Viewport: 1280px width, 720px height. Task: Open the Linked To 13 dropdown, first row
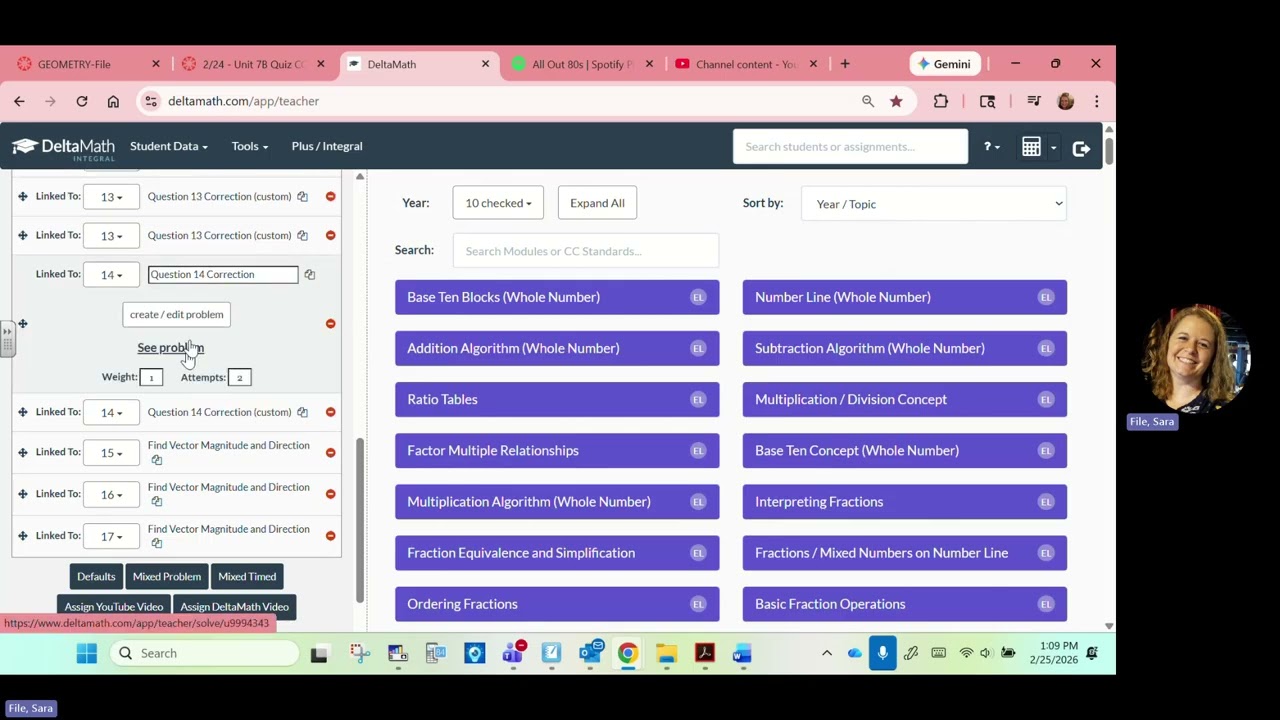click(111, 197)
